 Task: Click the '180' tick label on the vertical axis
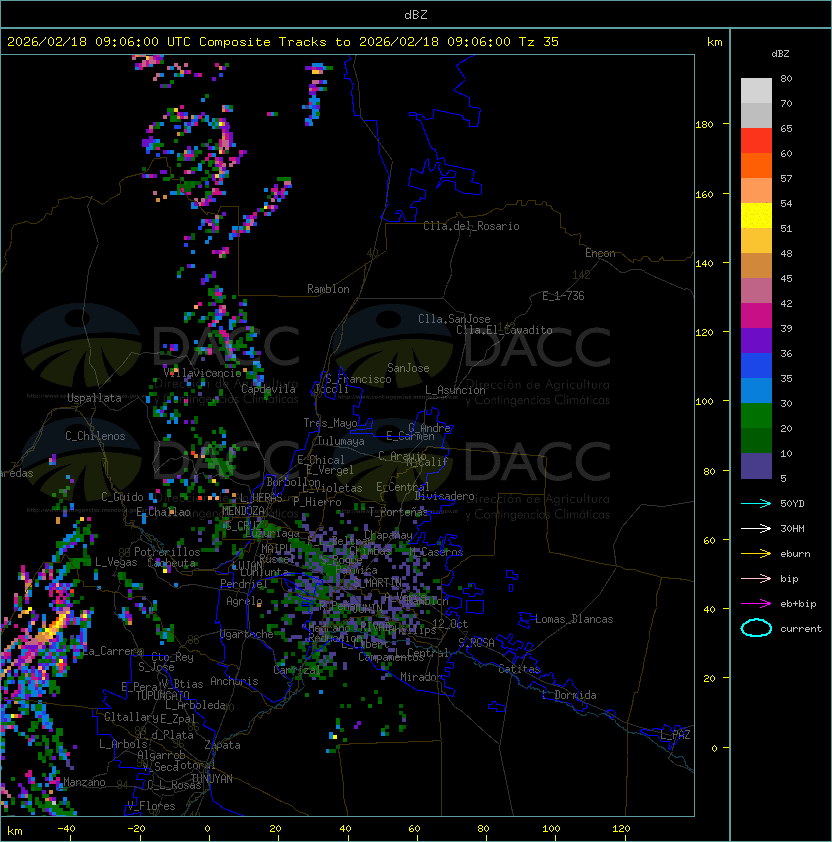click(704, 125)
